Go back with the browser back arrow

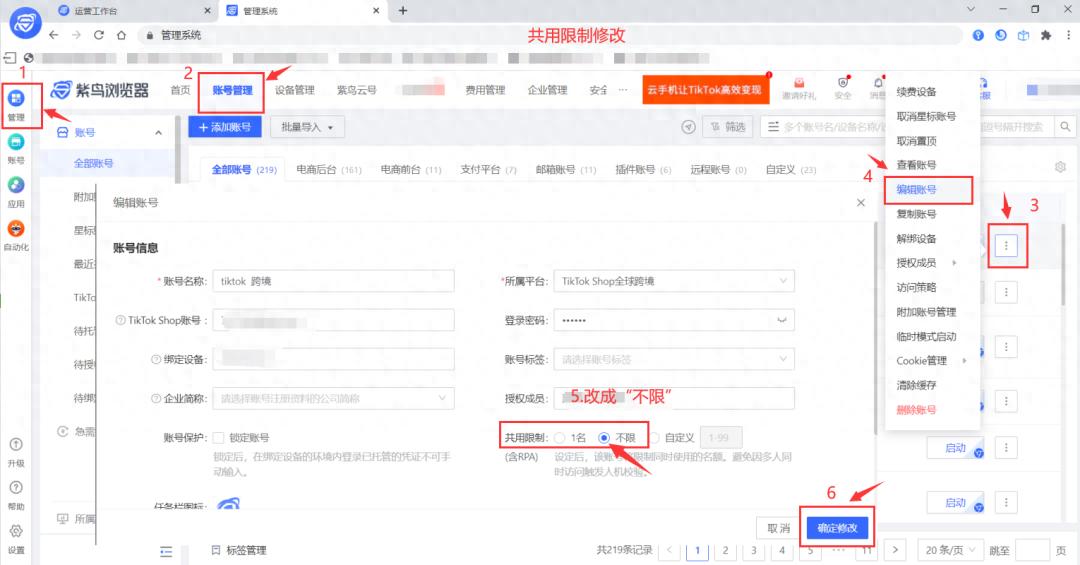coord(54,34)
